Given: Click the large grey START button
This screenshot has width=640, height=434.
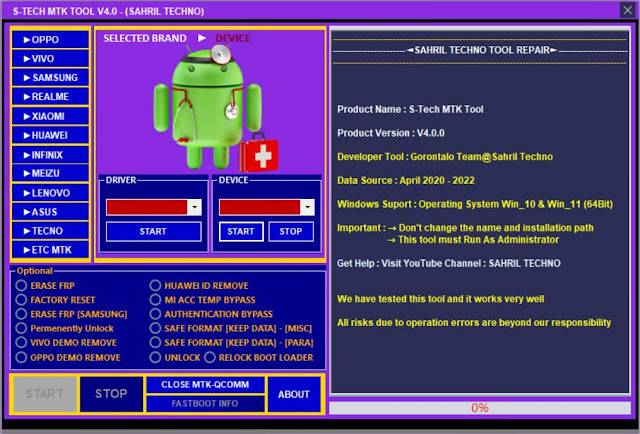Looking at the screenshot, I should [x=44, y=394].
